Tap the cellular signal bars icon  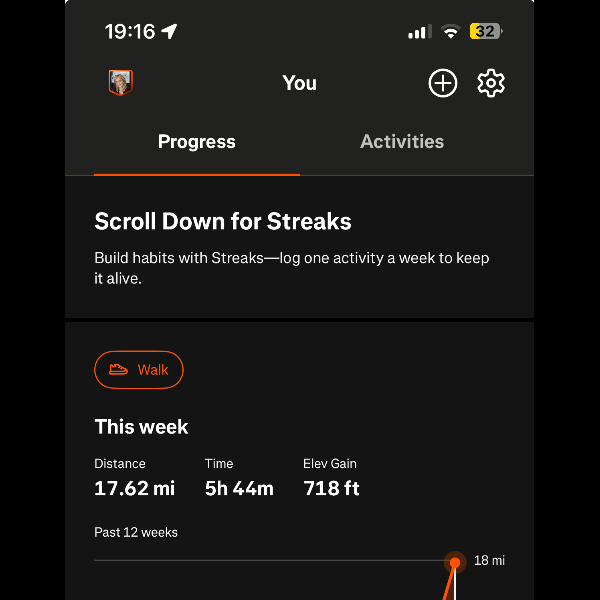[419, 32]
